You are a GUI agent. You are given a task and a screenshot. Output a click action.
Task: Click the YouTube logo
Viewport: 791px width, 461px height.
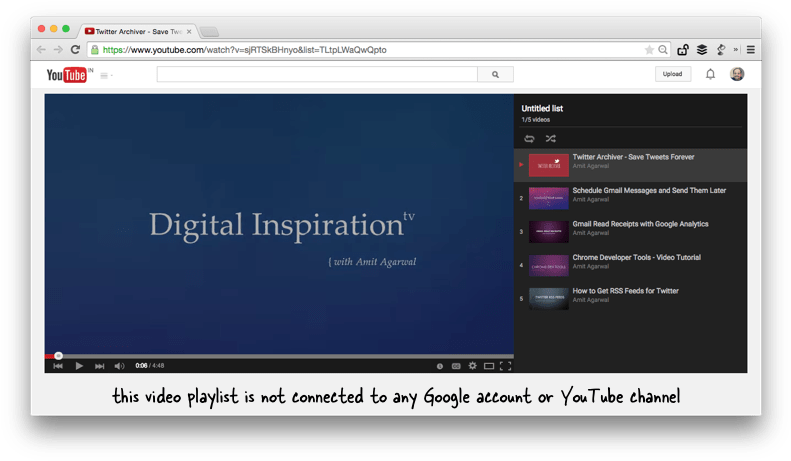point(67,75)
